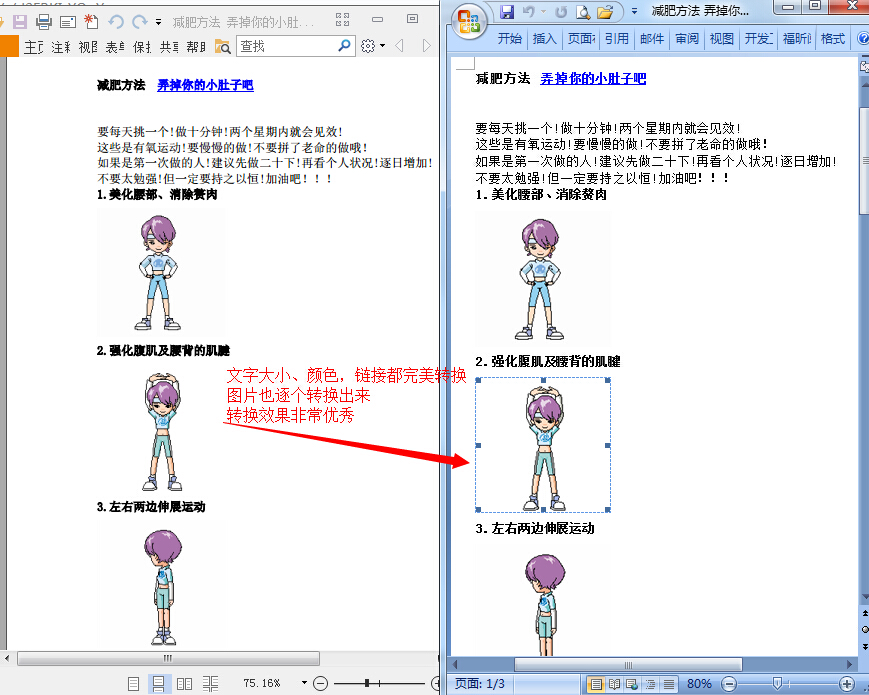Switch to the 开始 ribbon tab
The image size is (869, 695).
pyautogui.click(x=509, y=38)
